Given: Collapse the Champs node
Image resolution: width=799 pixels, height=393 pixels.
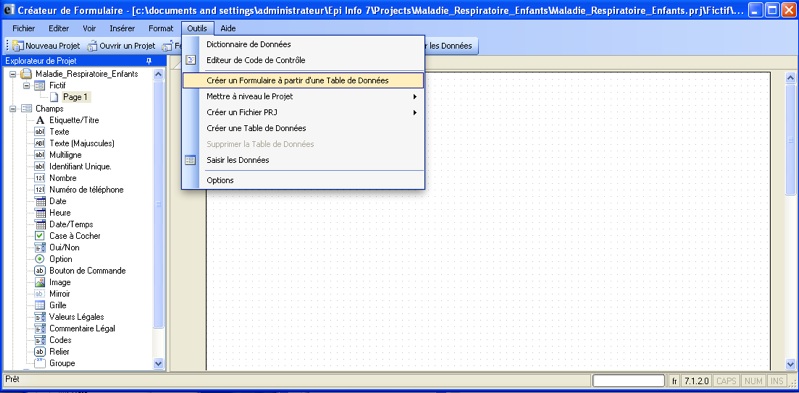Looking at the screenshot, I should tap(13, 109).
